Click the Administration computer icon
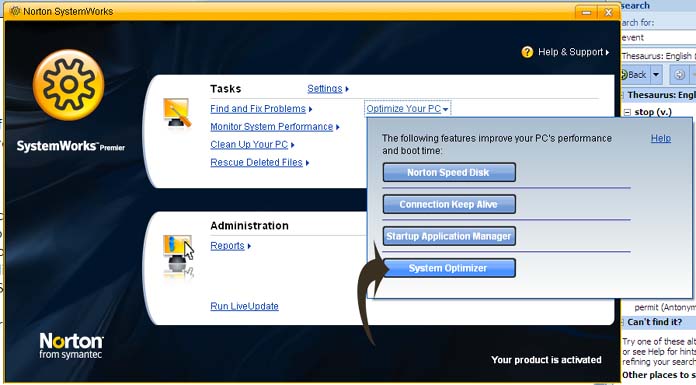The height and width of the screenshot is (385, 696). [178, 257]
